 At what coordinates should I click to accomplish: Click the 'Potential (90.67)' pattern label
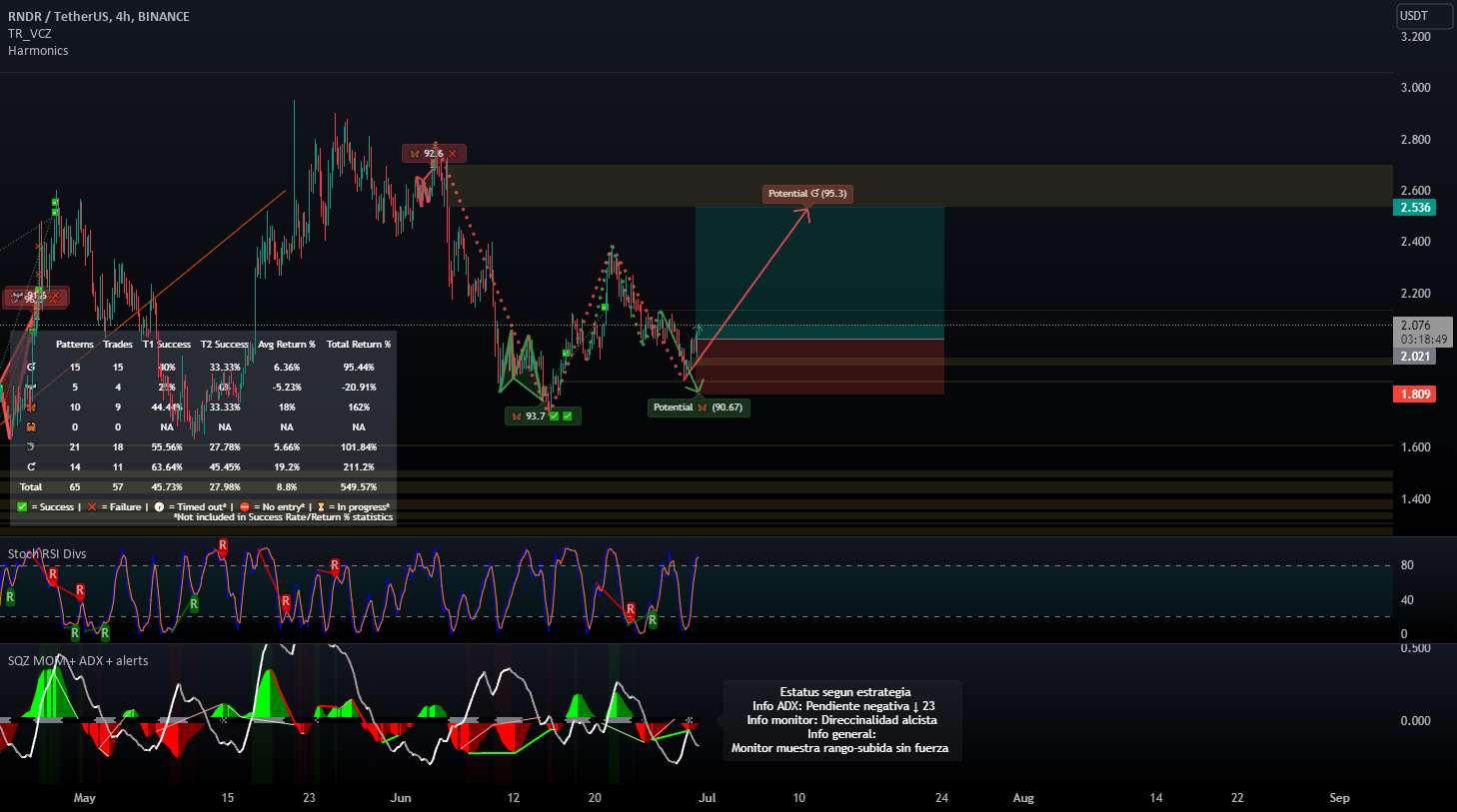698,407
